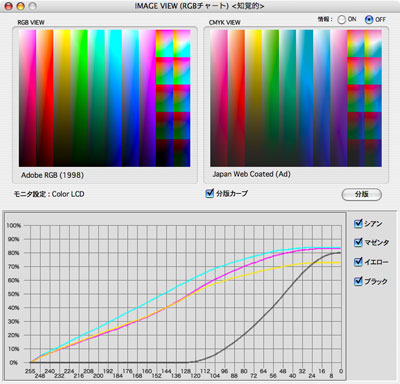Click the cyan strip in the RGB chart
This screenshot has width=400, height=384.
point(114,98)
